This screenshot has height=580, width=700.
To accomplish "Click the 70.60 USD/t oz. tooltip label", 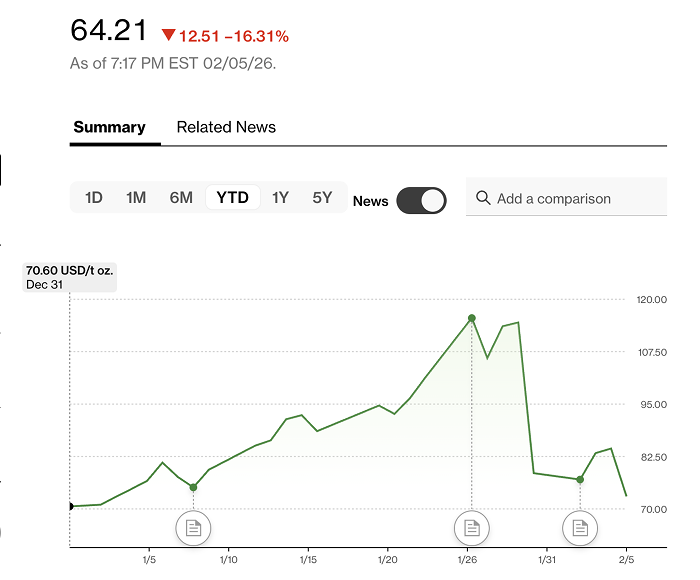I will point(70,277).
